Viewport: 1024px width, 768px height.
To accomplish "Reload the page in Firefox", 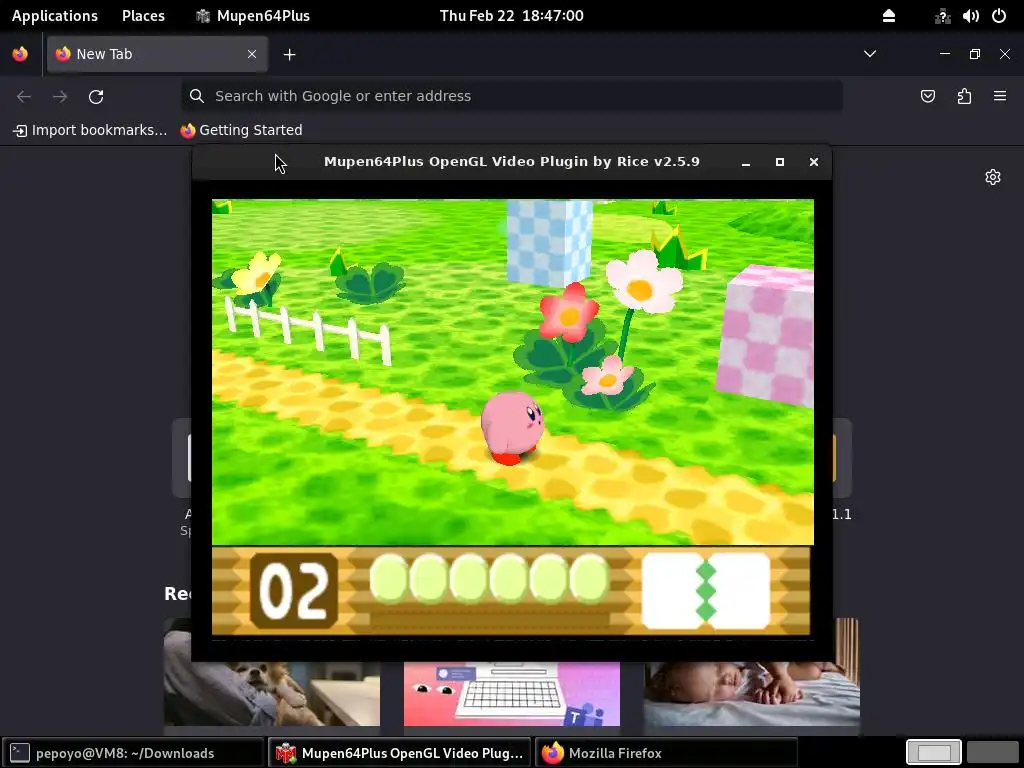I will pyautogui.click(x=96, y=97).
